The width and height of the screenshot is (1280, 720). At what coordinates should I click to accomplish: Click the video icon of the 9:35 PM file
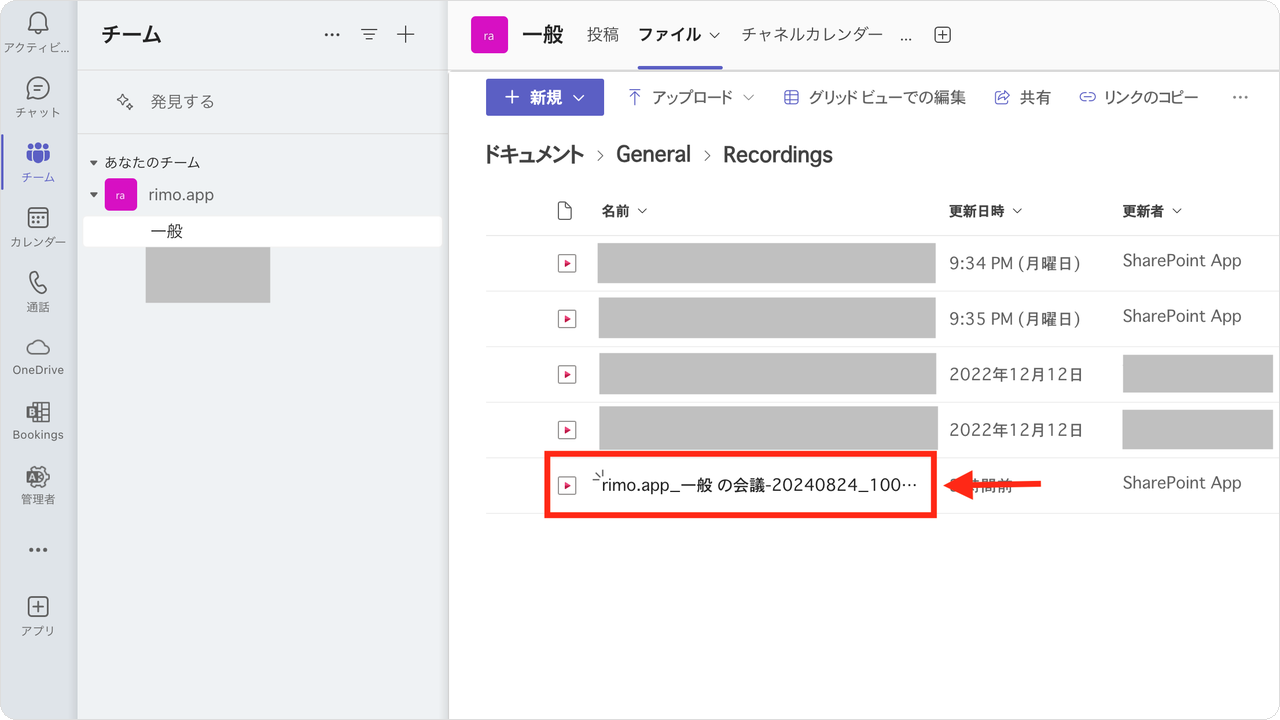[x=567, y=319]
